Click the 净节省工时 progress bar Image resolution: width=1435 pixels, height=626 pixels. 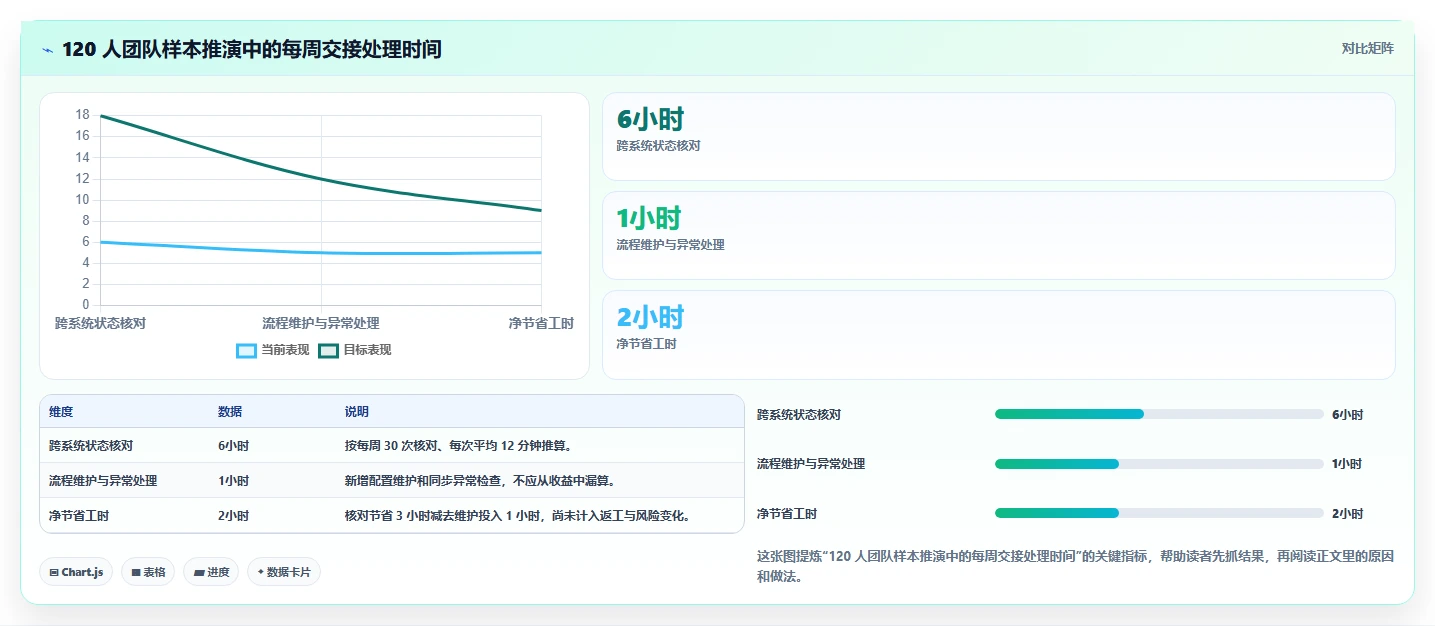(x=1159, y=513)
